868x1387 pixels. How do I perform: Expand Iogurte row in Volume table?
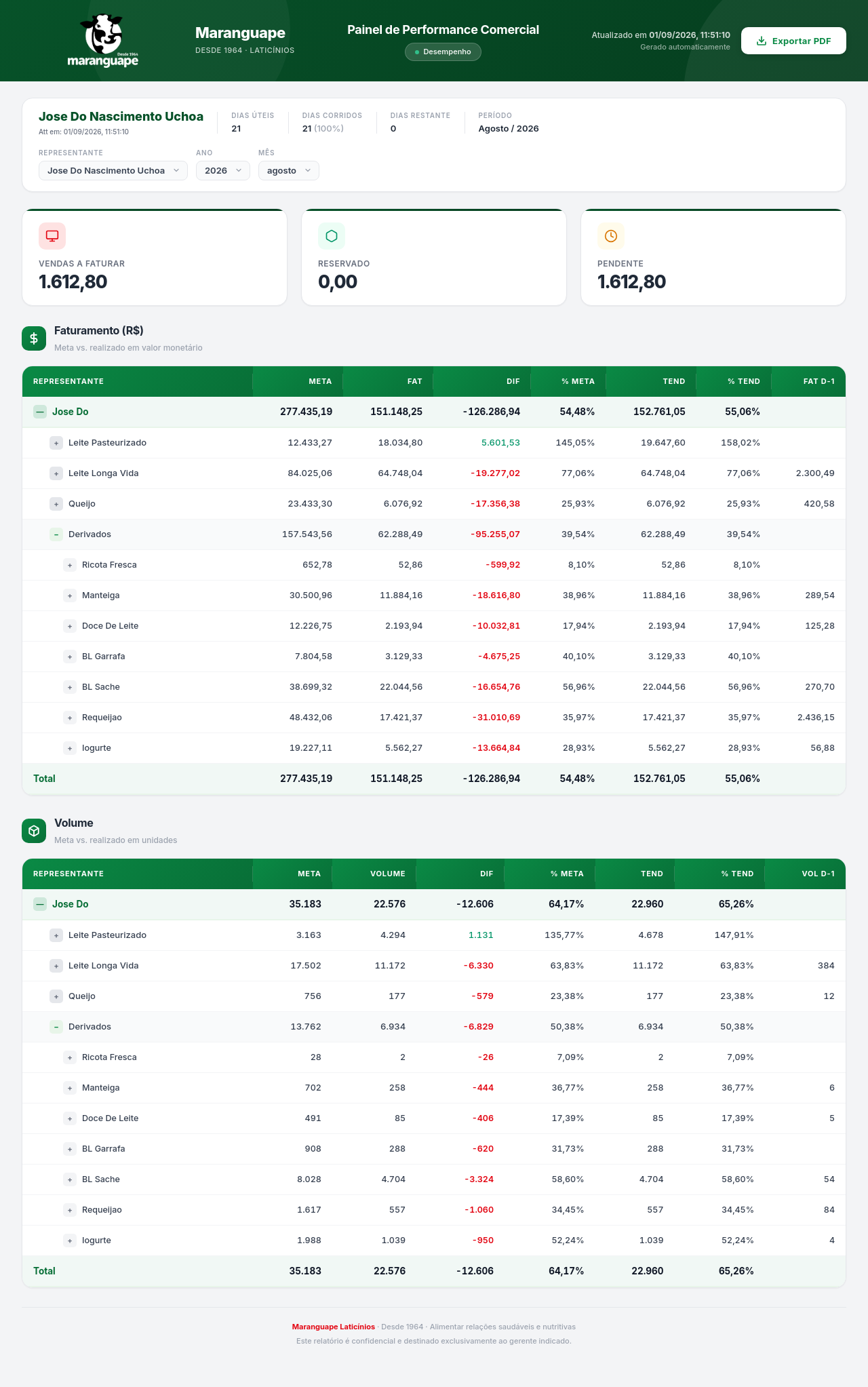70,1241
